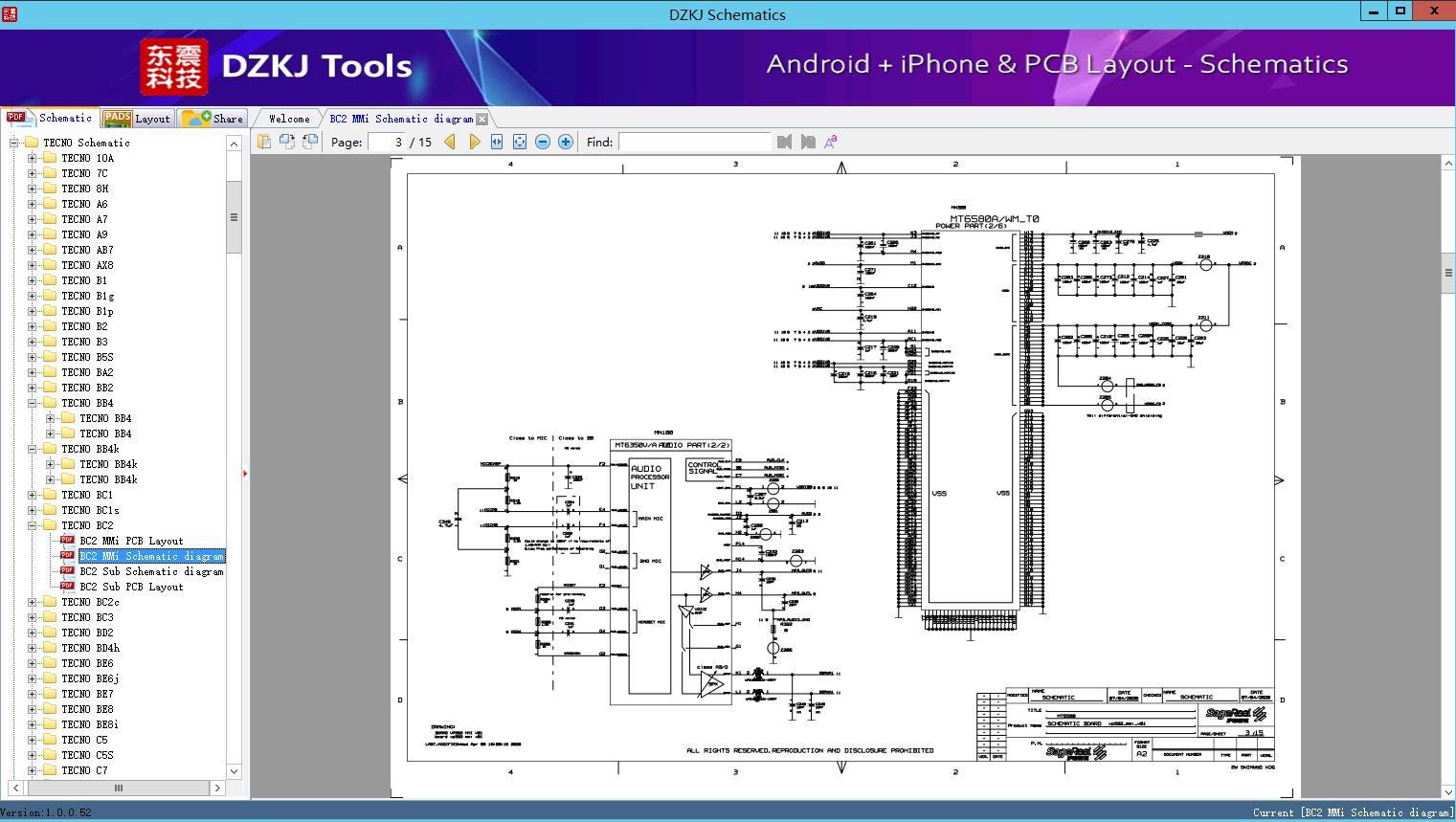Open the Welcome tab

[289, 119]
